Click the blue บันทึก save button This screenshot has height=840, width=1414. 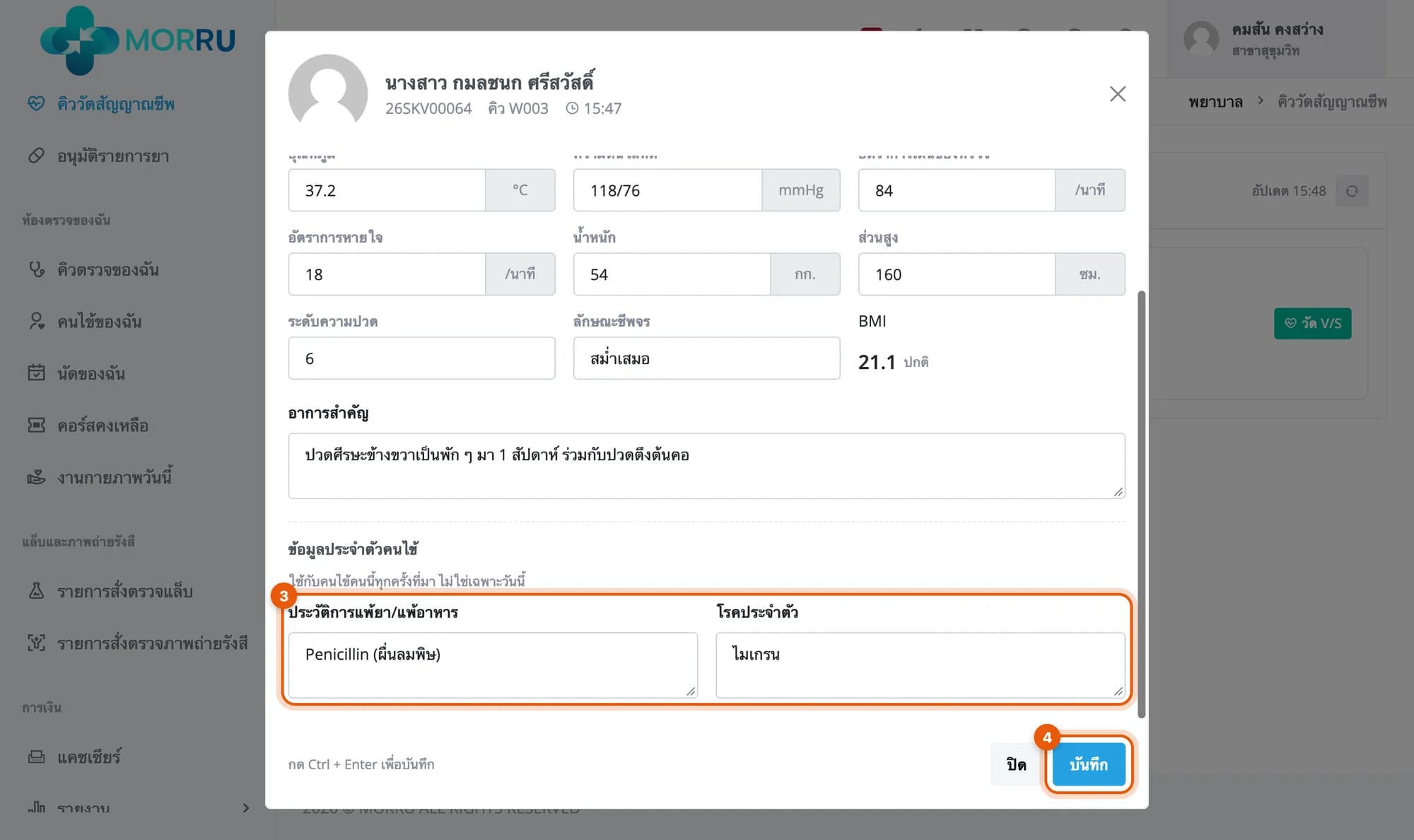[1089, 764]
